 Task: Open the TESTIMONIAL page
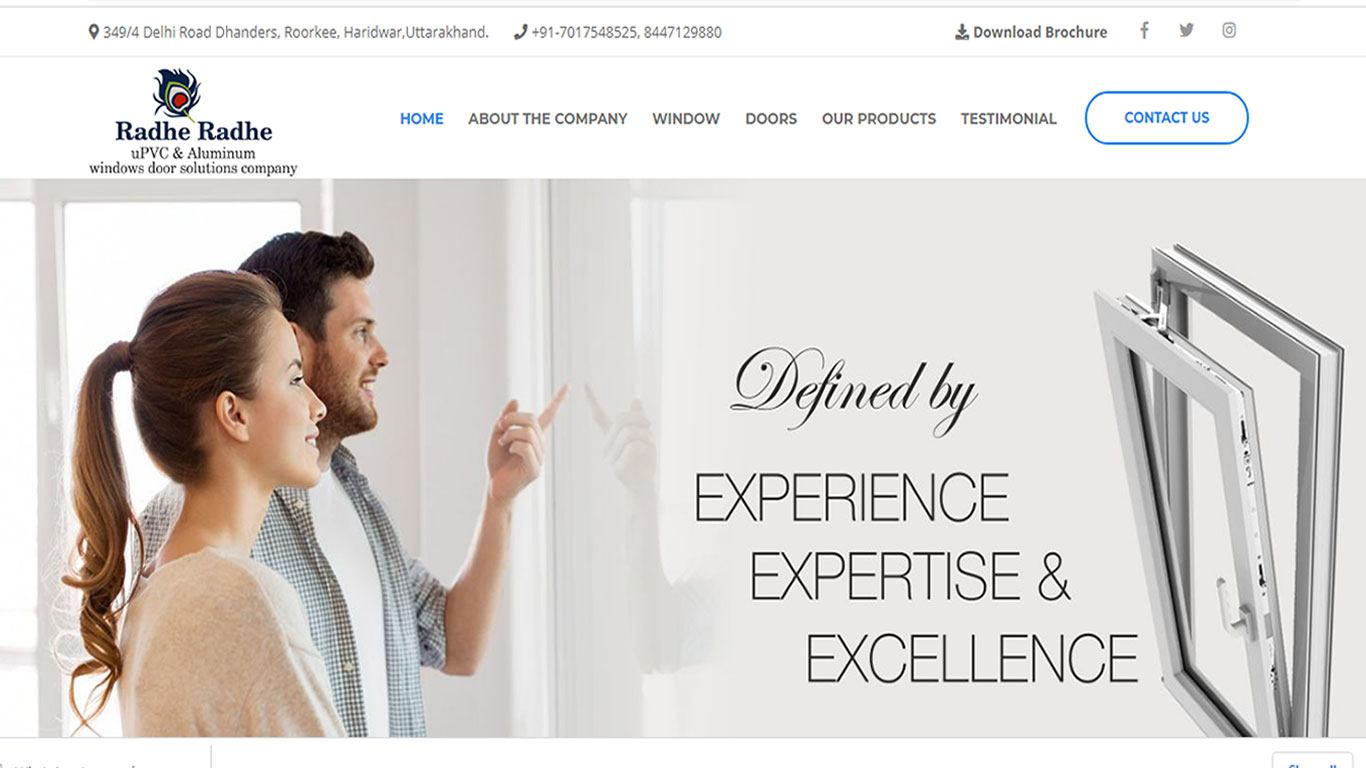[x=1009, y=118]
